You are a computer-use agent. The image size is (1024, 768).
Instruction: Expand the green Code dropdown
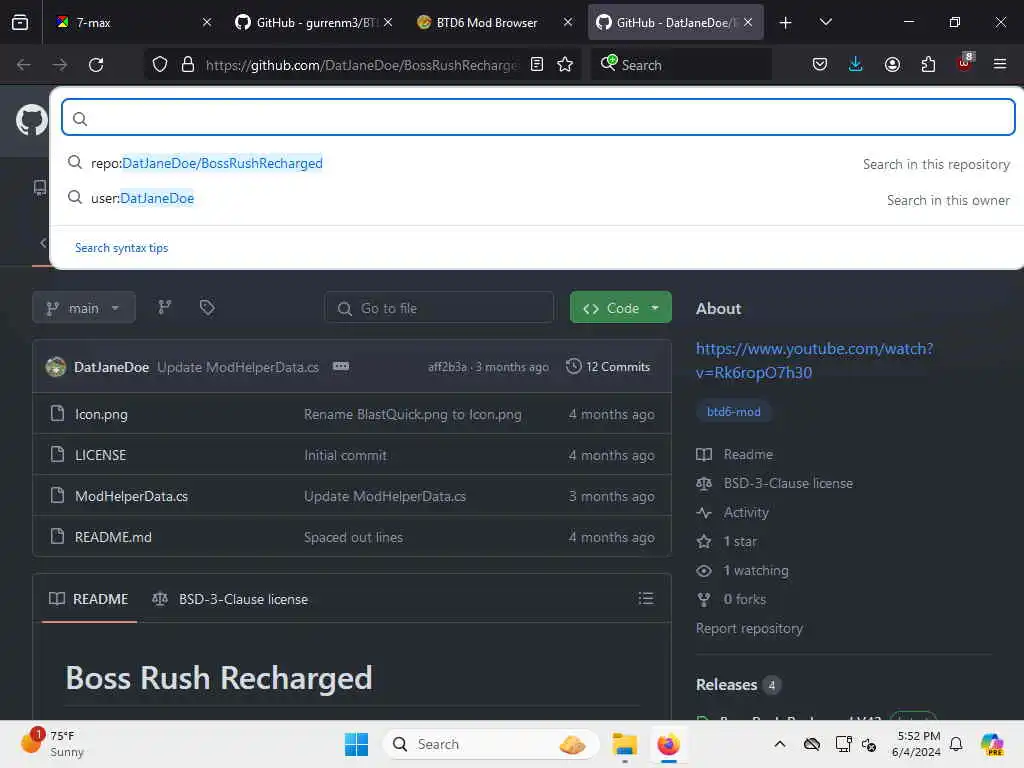620,308
